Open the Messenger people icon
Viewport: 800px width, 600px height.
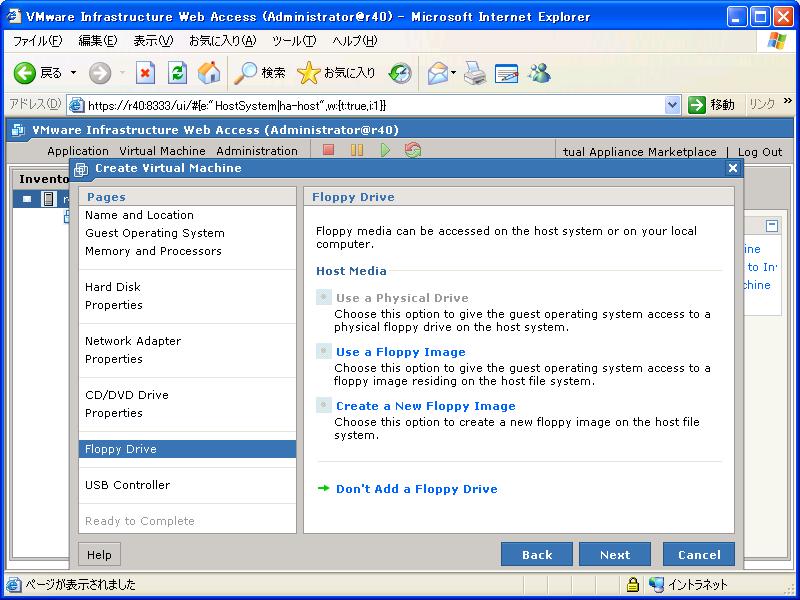click(x=540, y=73)
